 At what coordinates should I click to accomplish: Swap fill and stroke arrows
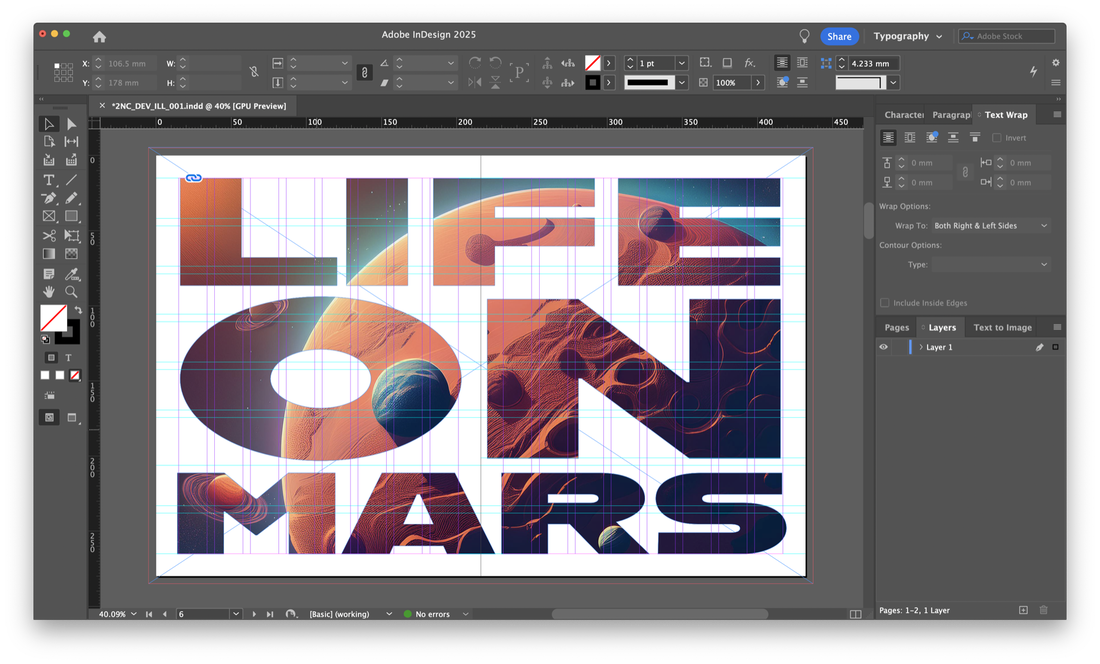coord(79,310)
